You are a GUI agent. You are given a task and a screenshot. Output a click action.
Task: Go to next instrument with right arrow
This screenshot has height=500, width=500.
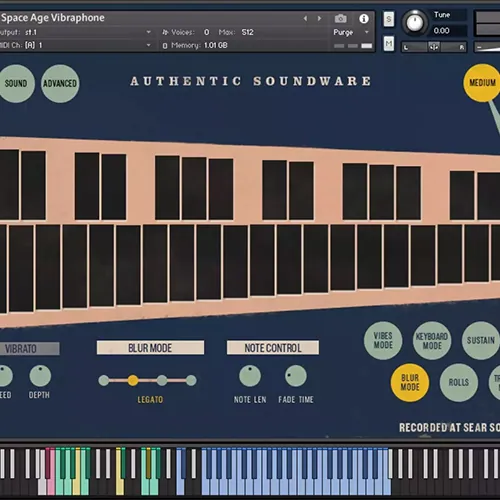[x=319, y=19]
